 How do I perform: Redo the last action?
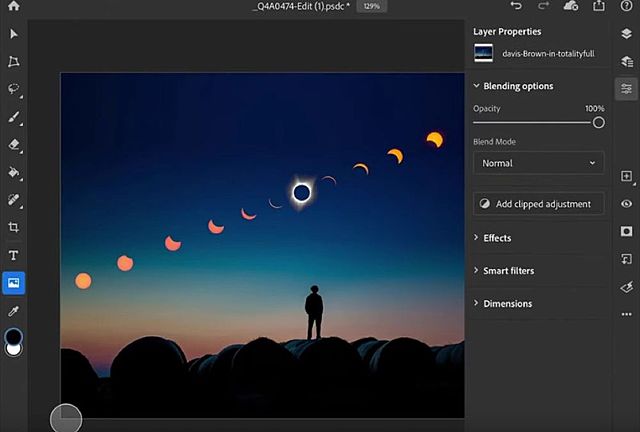click(x=543, y=6)
